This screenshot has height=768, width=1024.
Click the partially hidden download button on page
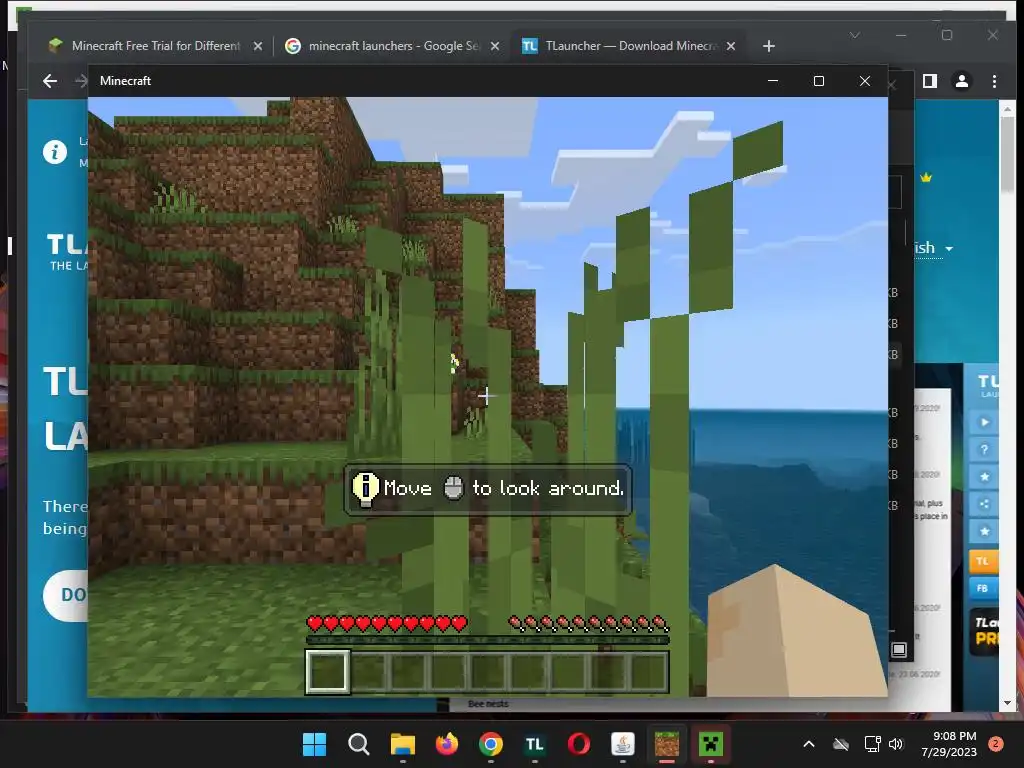click(66, 595)
